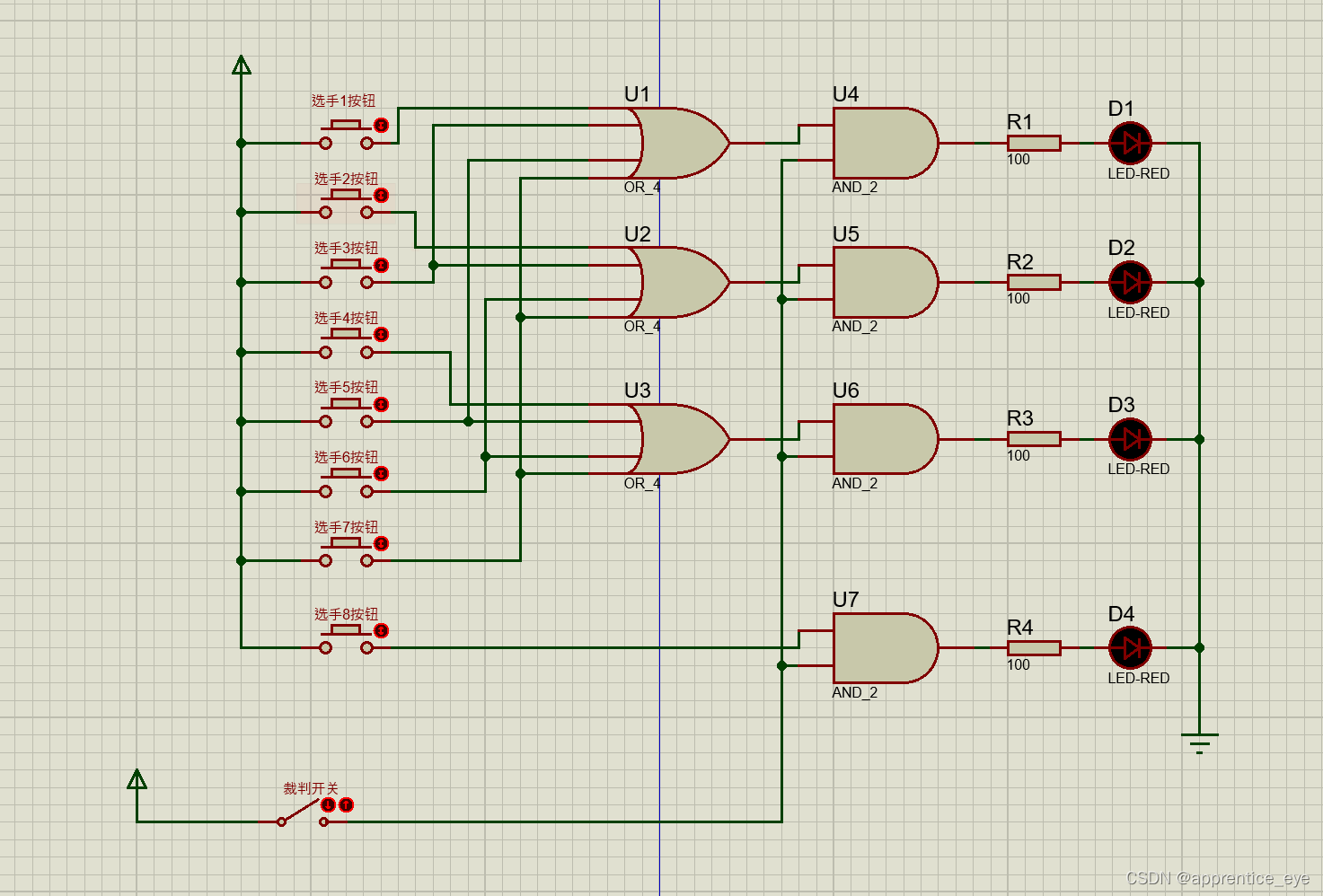The width and height of the screenshot is (1323, 896).
Task: Click the OR_4 label under U1
Action: [642, 187]
